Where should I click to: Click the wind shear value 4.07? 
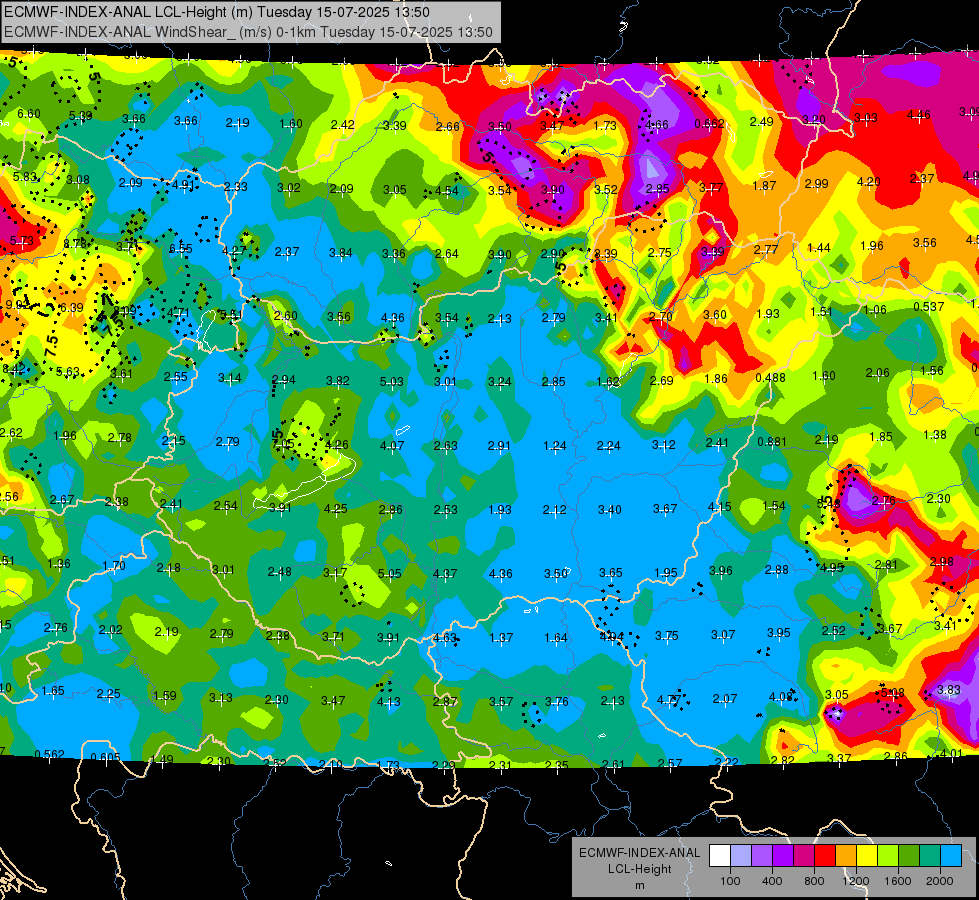click(391, 446)
